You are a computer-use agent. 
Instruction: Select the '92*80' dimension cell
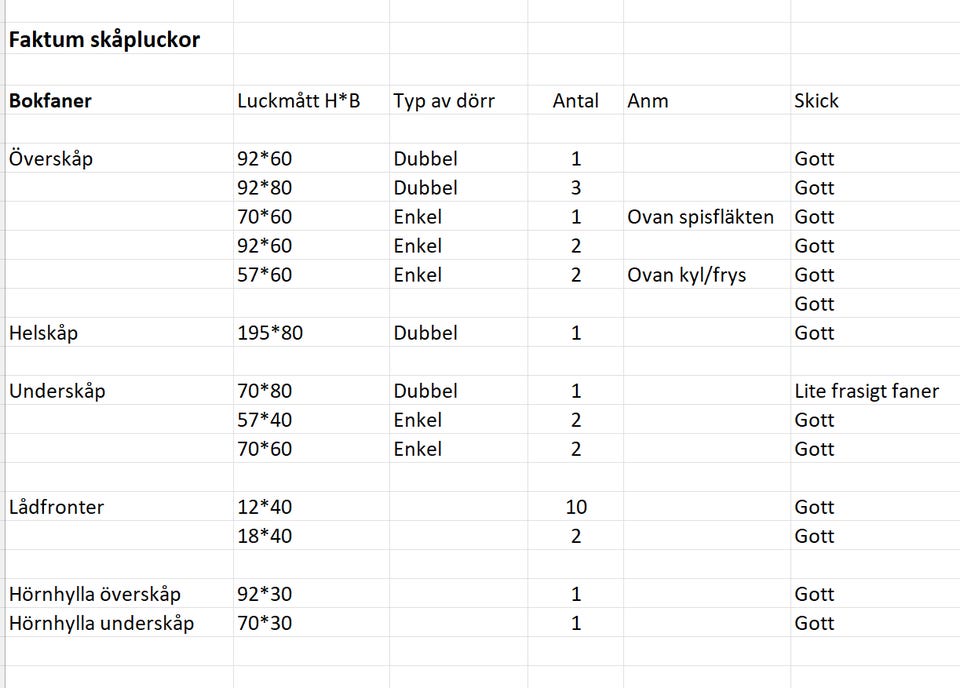pos(265,188)
